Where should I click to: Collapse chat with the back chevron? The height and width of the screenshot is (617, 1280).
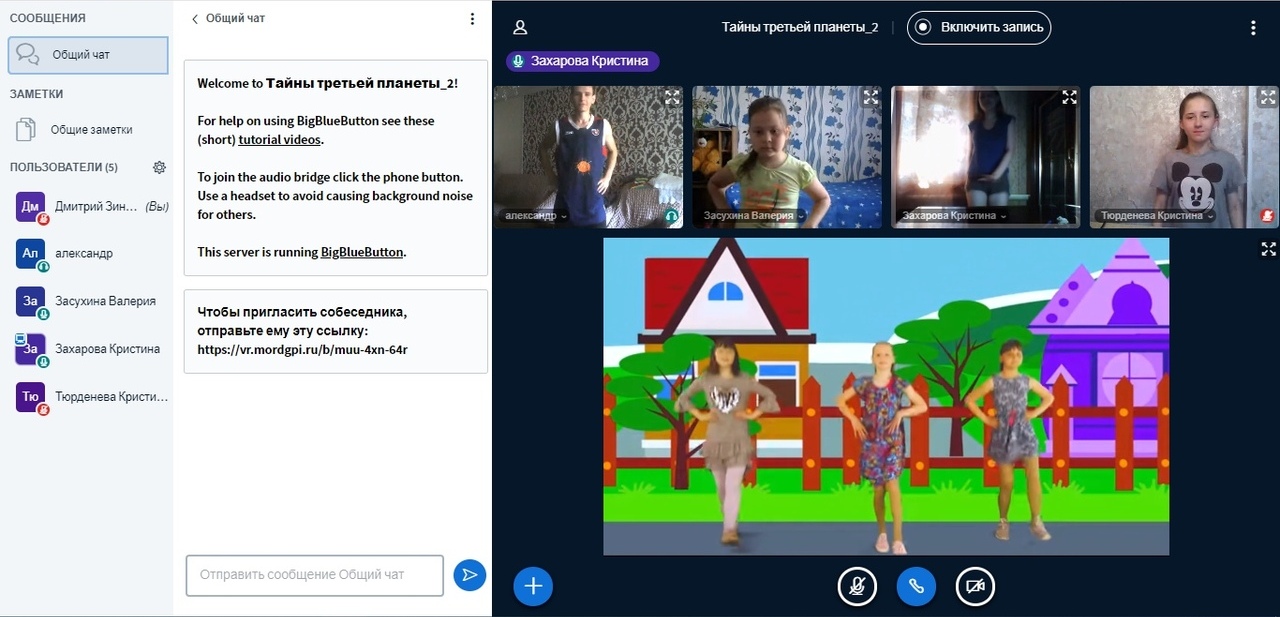[195, 18]
